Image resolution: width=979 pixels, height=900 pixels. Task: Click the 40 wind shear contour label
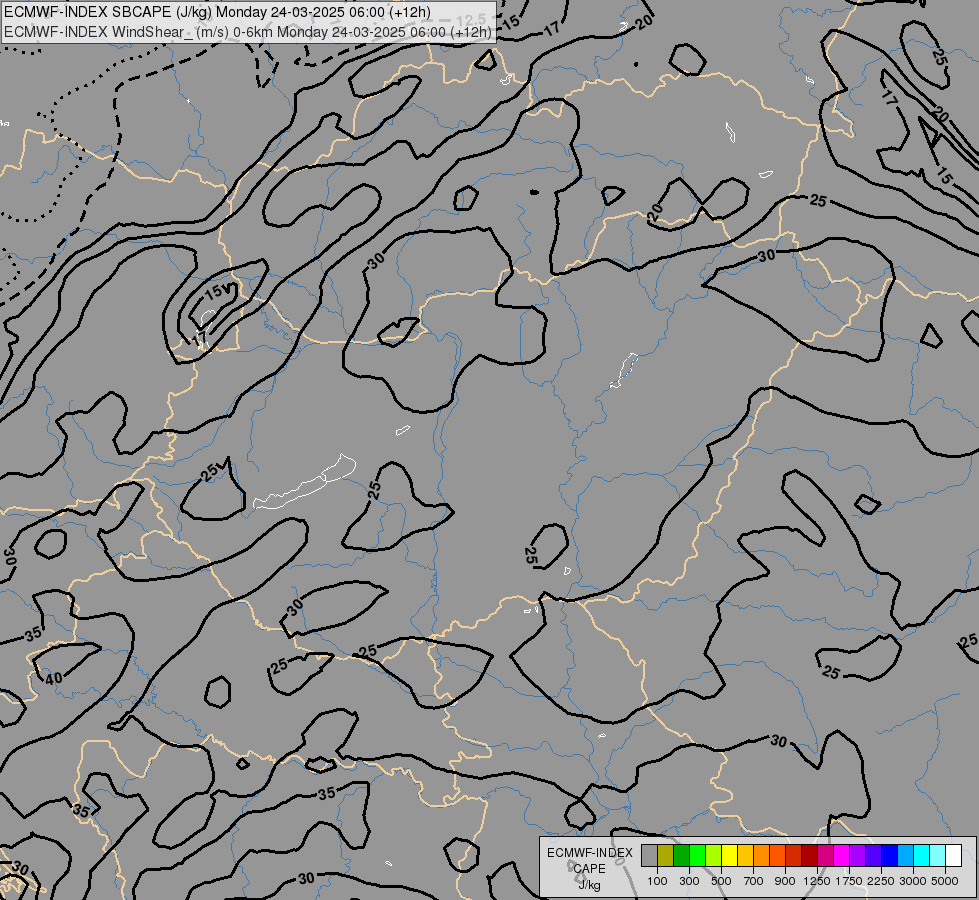coord(54,678)
